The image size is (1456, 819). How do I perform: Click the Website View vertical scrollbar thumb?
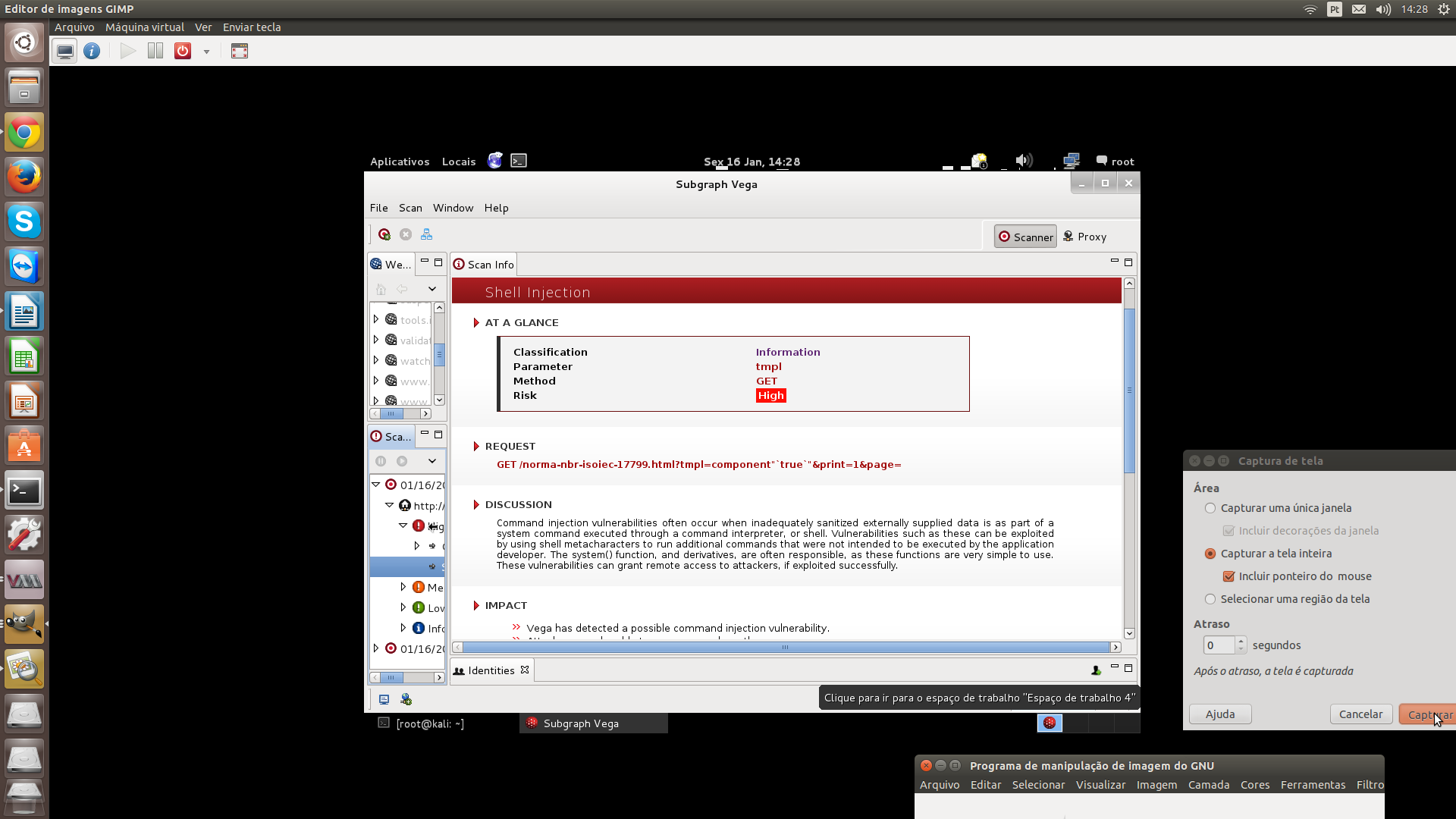coord(439,354)
